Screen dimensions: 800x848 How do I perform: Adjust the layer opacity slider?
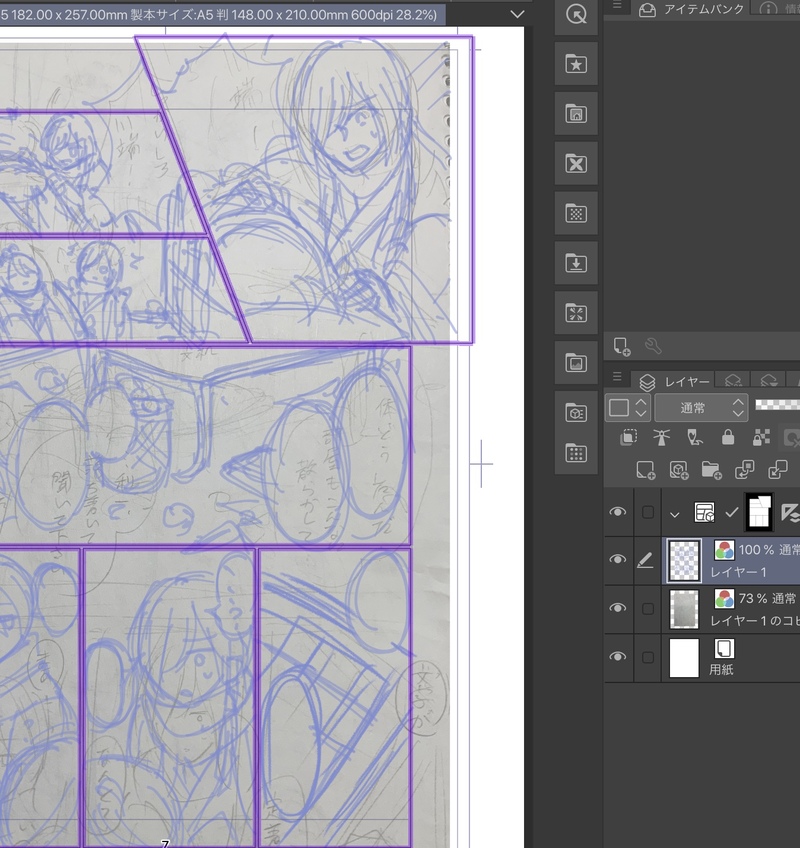tap(777, 405)
